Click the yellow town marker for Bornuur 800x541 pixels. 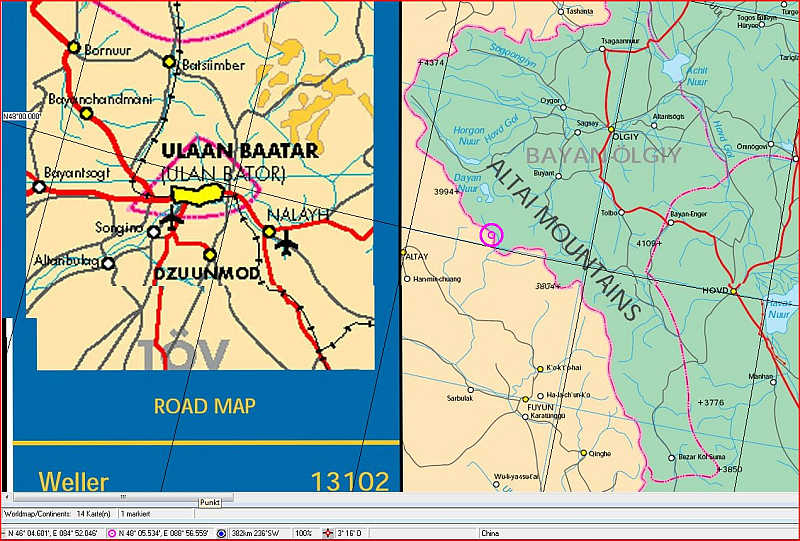click(74, 47)
